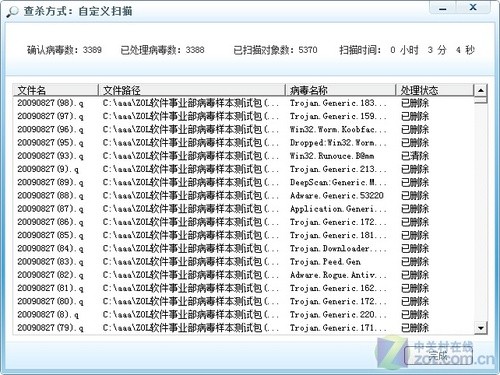This screenshot has height=375, width=500.
Task: Click the 扫描时间 elapsed time readout
Action: [407, 50]
